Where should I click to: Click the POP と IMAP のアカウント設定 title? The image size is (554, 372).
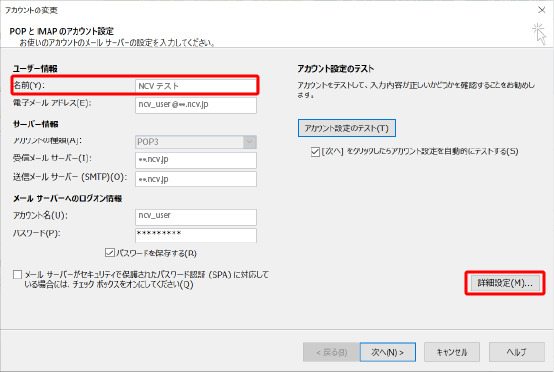coord(61,31)
